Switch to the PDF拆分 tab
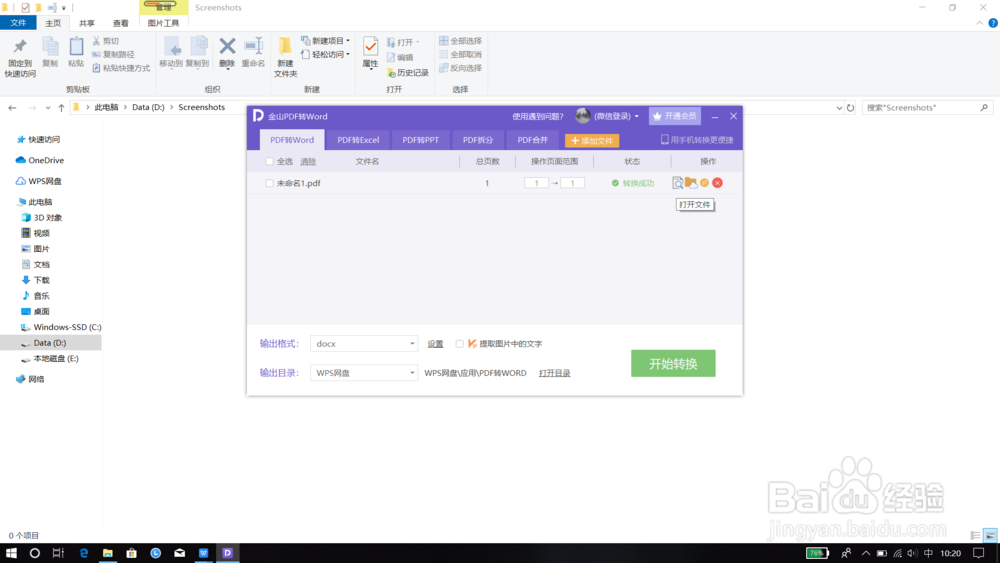Screen dimensions: 1000x563 pos(478,140)
